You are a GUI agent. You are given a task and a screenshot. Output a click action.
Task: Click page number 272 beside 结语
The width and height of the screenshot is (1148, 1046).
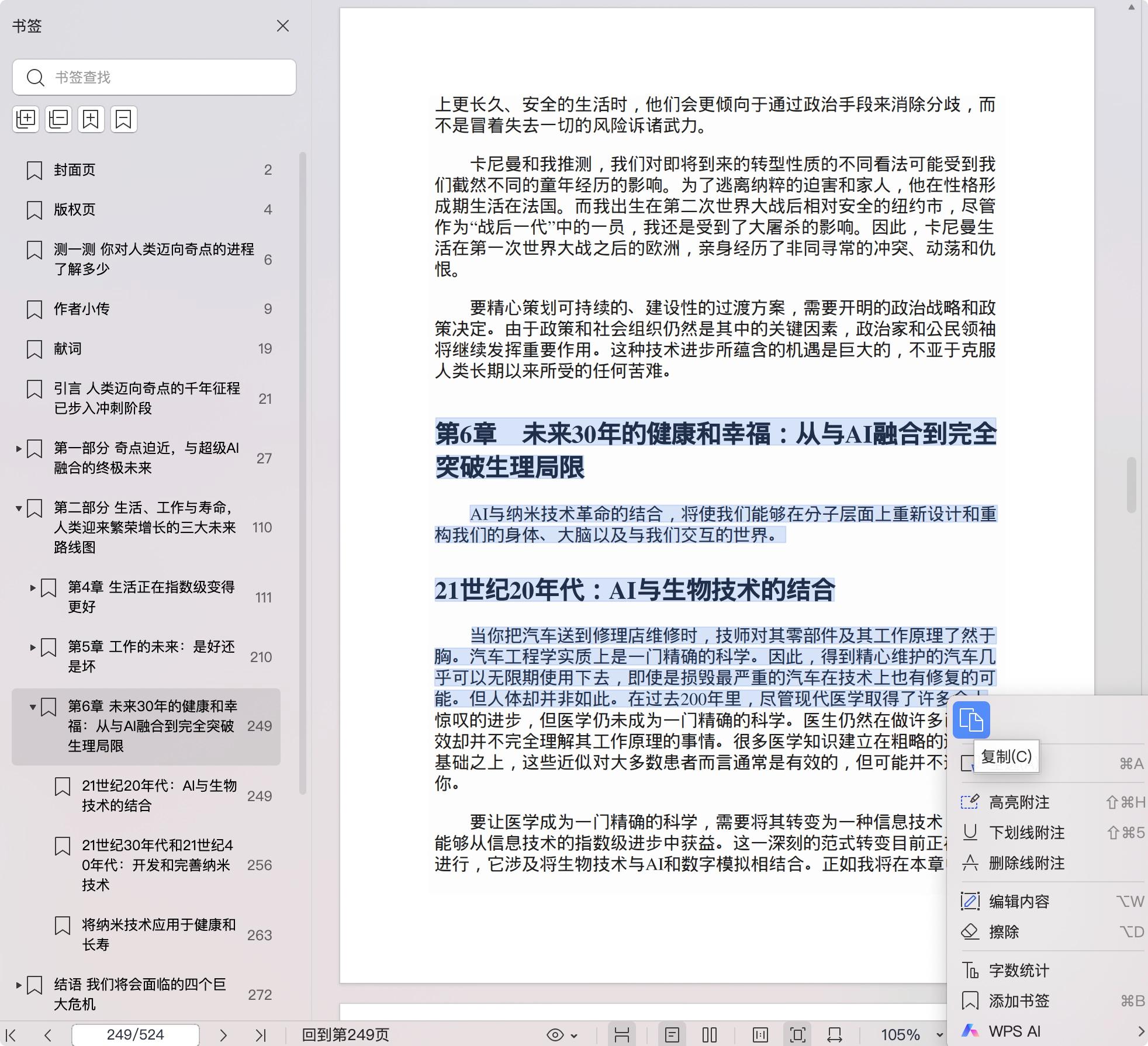pos(260,995)
